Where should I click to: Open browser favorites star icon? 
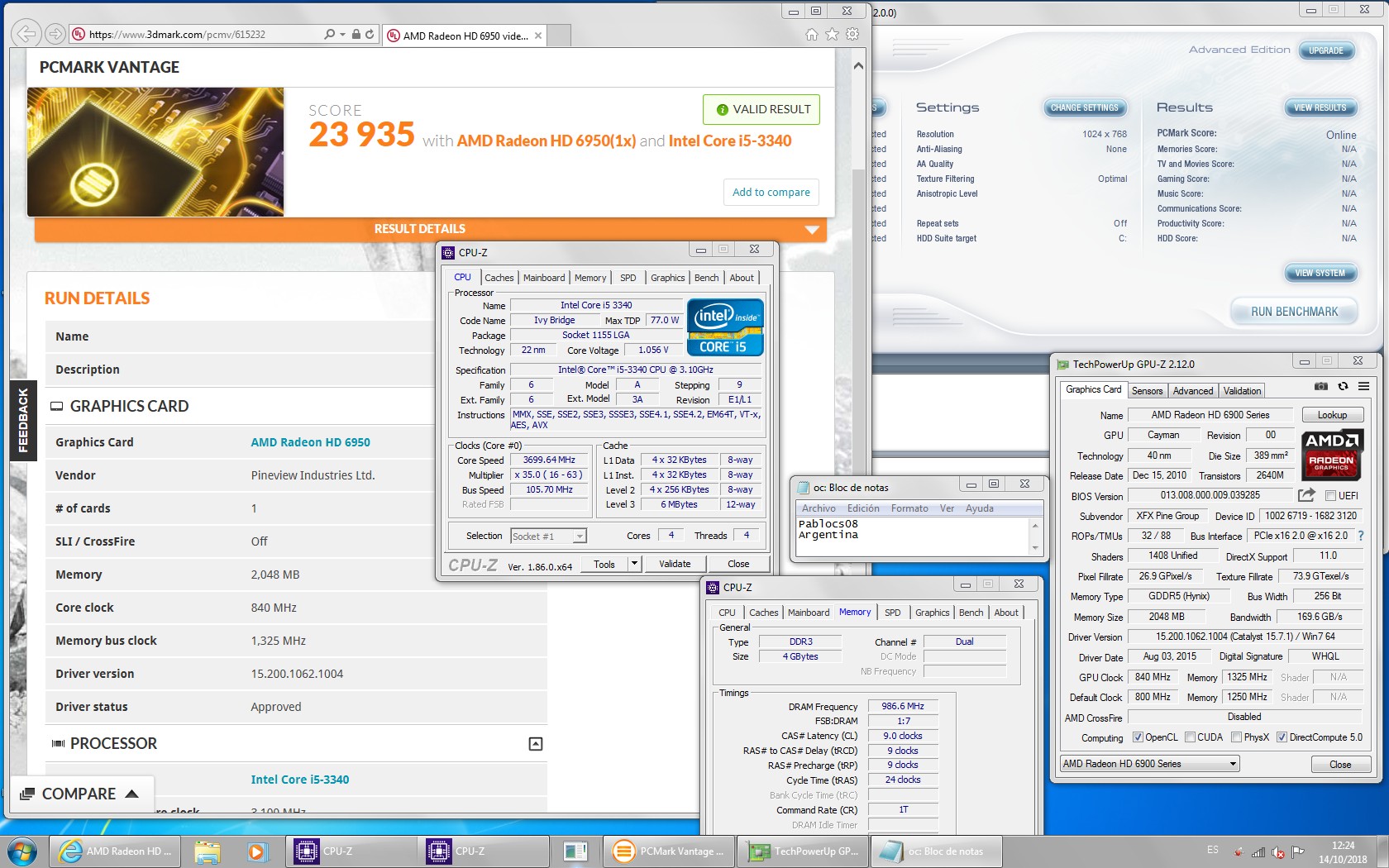coord(832,34)
